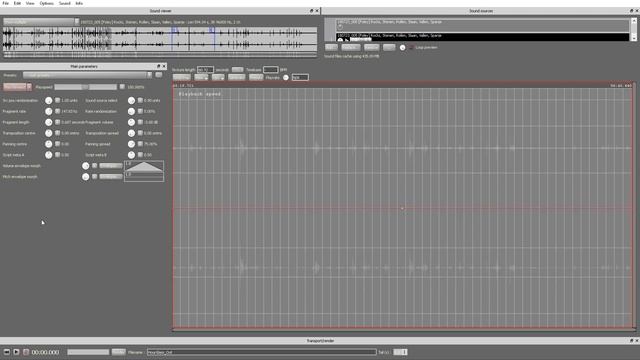Image resolution: width=640 pixels, height=360 pixels.
Task: Float the Transport/render panel
Action: [631, 340]
